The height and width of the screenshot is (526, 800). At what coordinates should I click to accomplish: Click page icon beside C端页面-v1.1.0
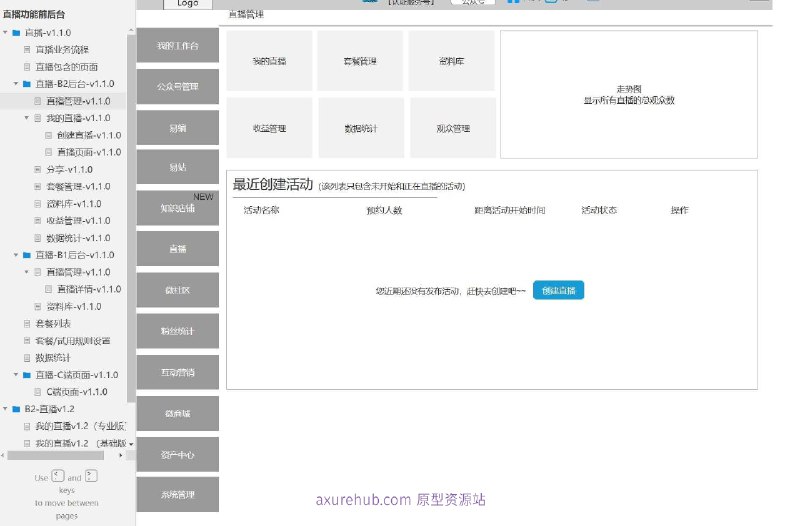tap(38, 392)
